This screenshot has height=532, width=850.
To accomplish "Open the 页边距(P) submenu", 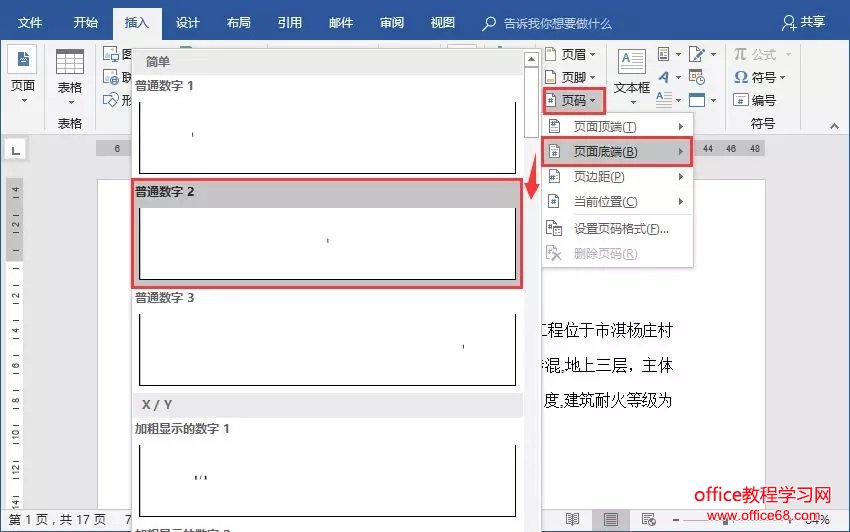I will coord(617,177).
